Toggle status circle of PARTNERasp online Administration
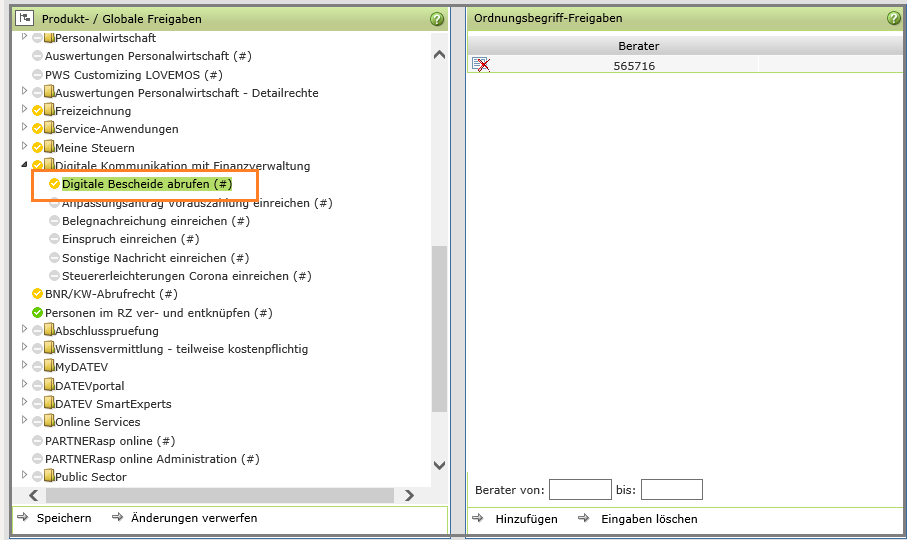 coord(38,459)
